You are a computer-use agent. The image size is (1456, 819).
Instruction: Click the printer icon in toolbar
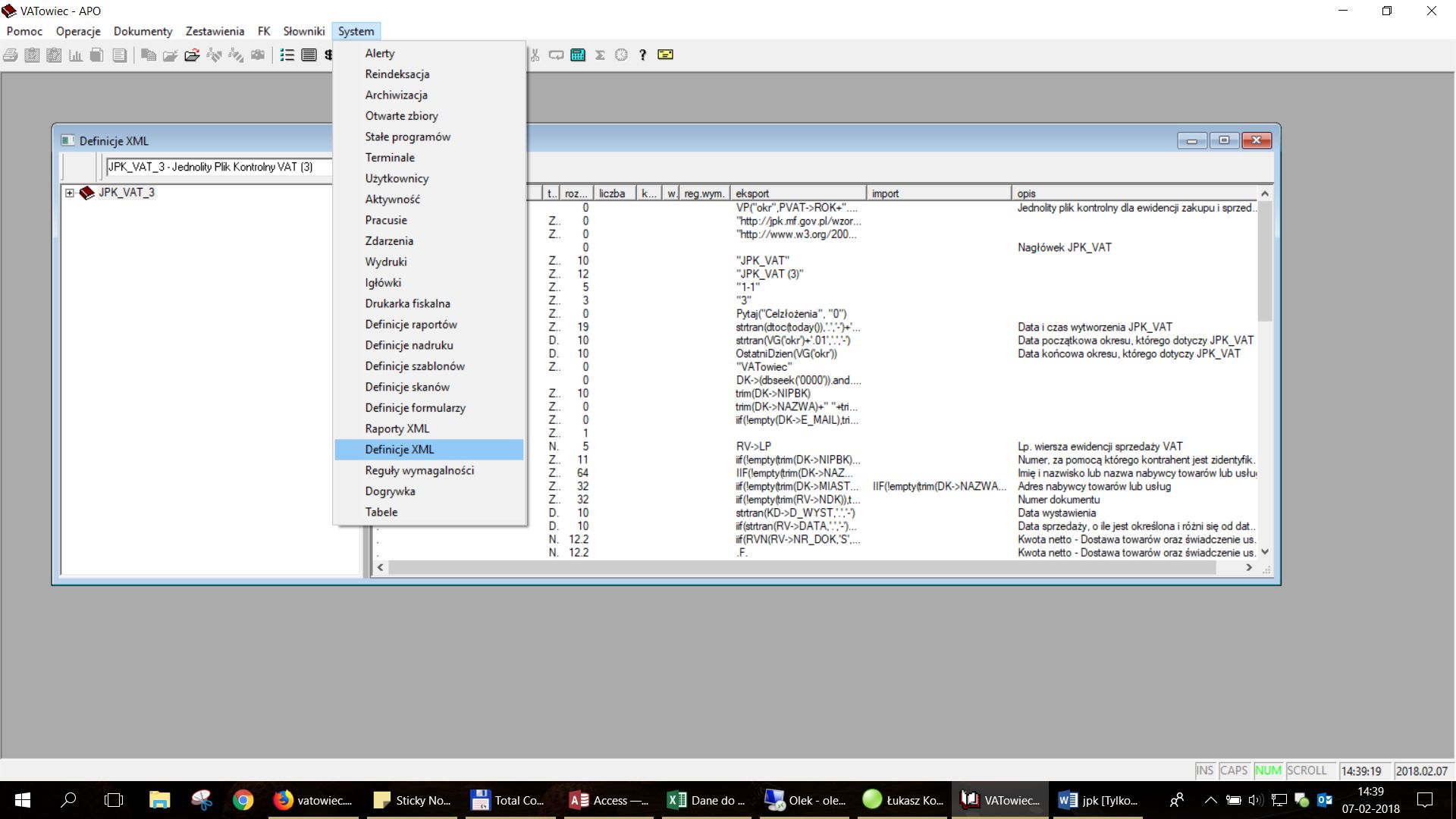click(x=11, y=55)
